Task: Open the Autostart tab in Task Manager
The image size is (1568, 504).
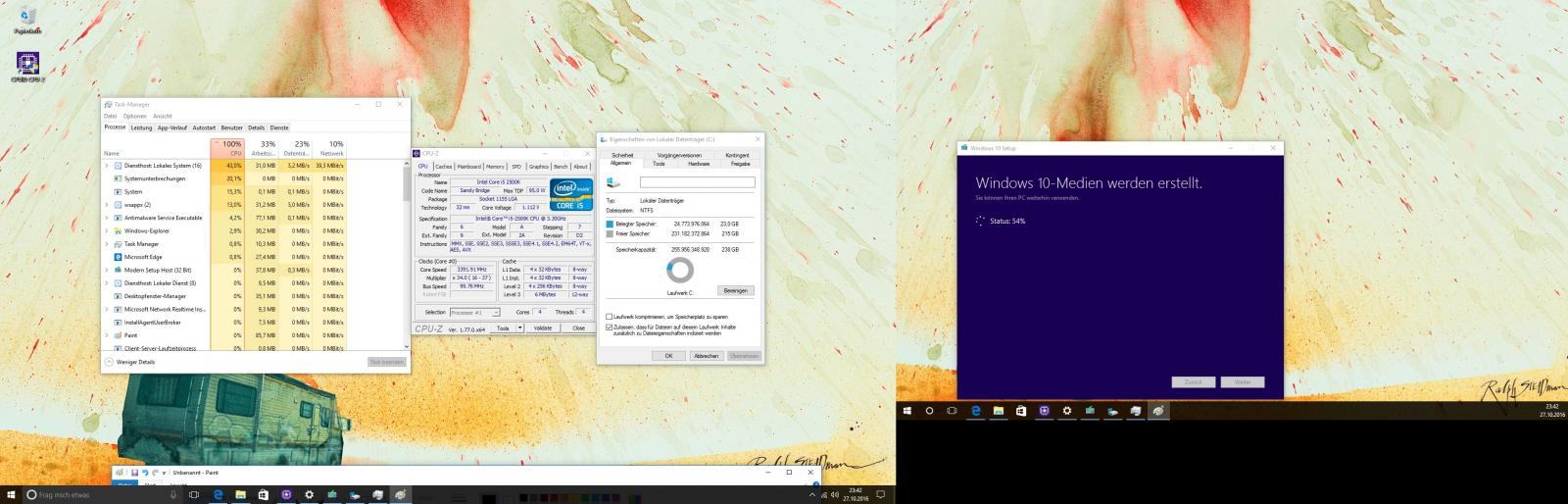Action: click(204, 127)
